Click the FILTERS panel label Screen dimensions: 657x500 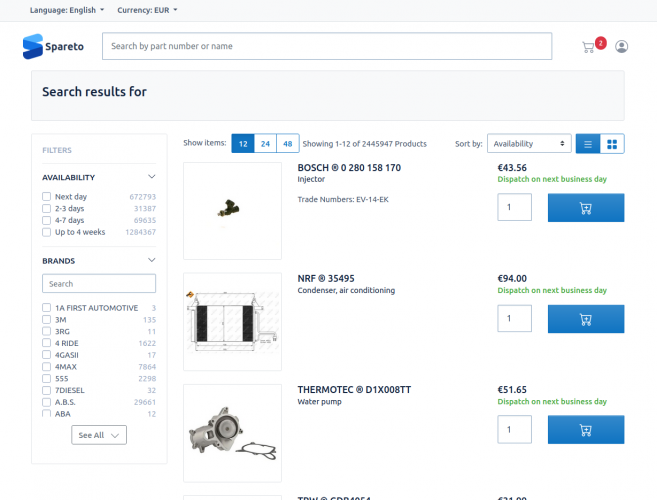click(x=57, y=150)
